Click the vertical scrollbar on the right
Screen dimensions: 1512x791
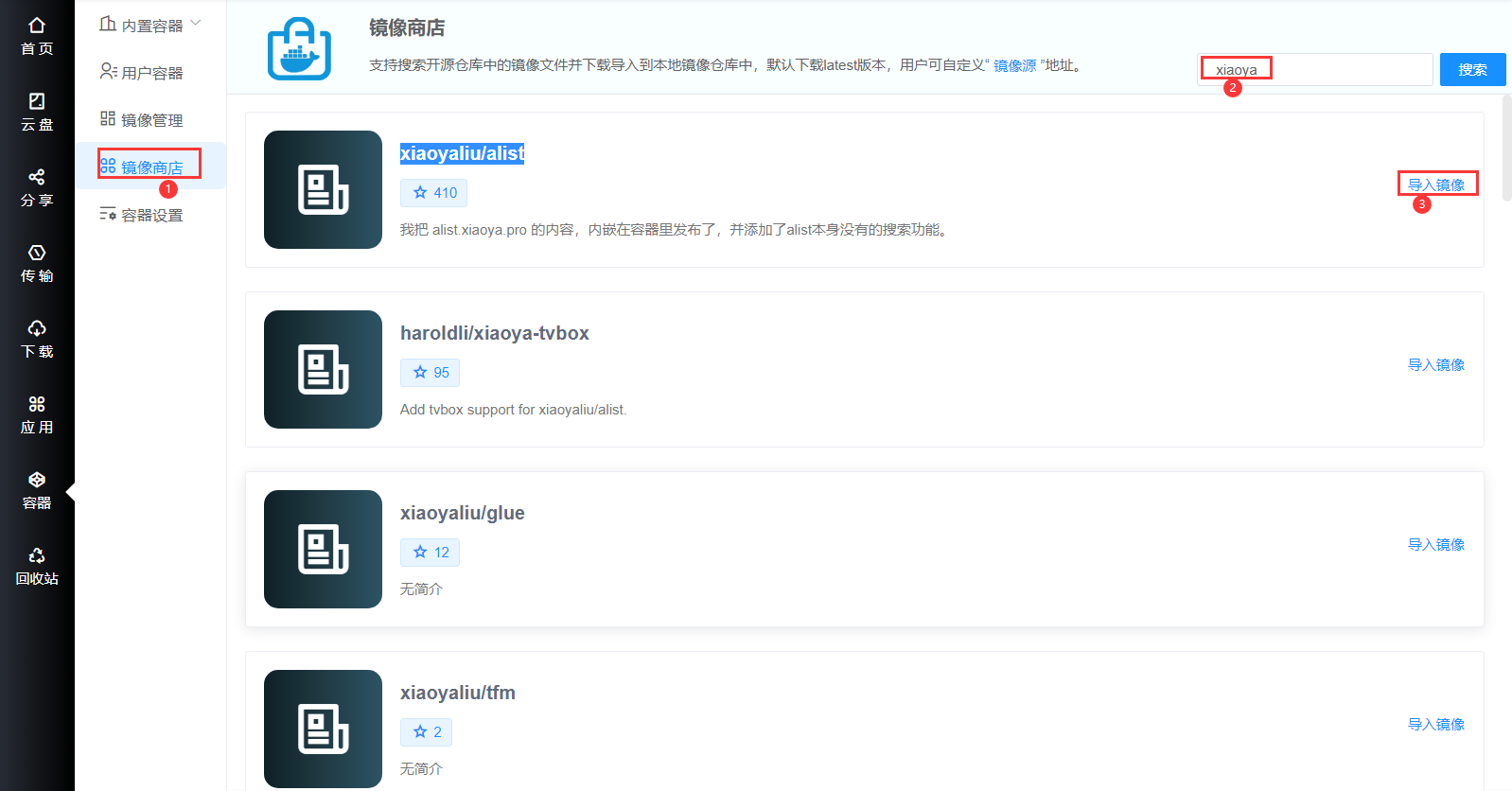(x=1507, y=147)
